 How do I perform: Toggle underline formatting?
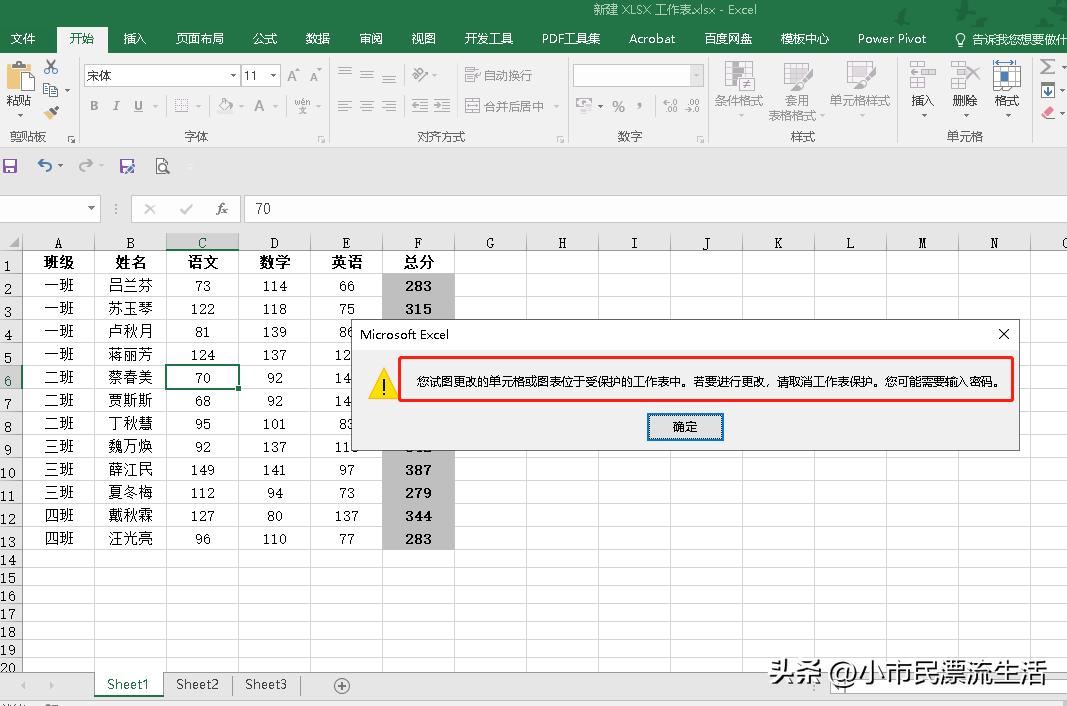pyautogui.click(x=134, y=105)
